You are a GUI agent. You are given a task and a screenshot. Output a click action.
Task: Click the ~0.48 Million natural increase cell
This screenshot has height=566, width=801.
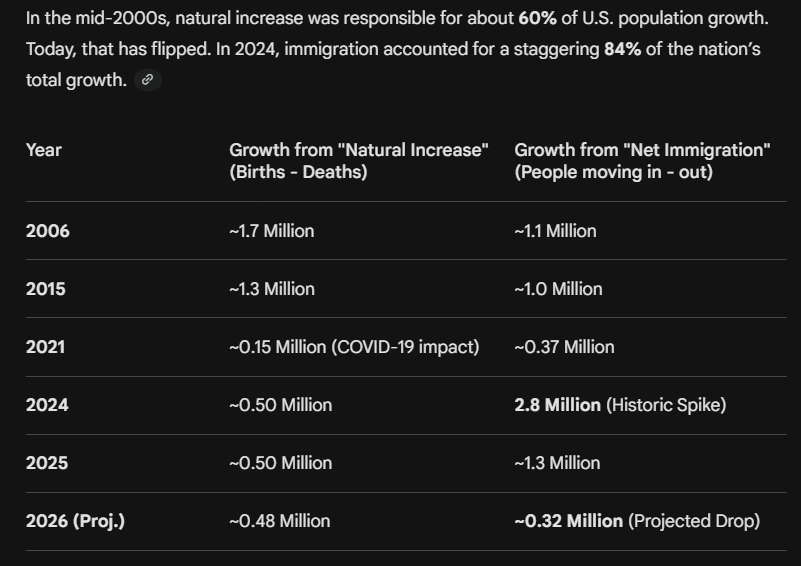[x=280, y=521]
